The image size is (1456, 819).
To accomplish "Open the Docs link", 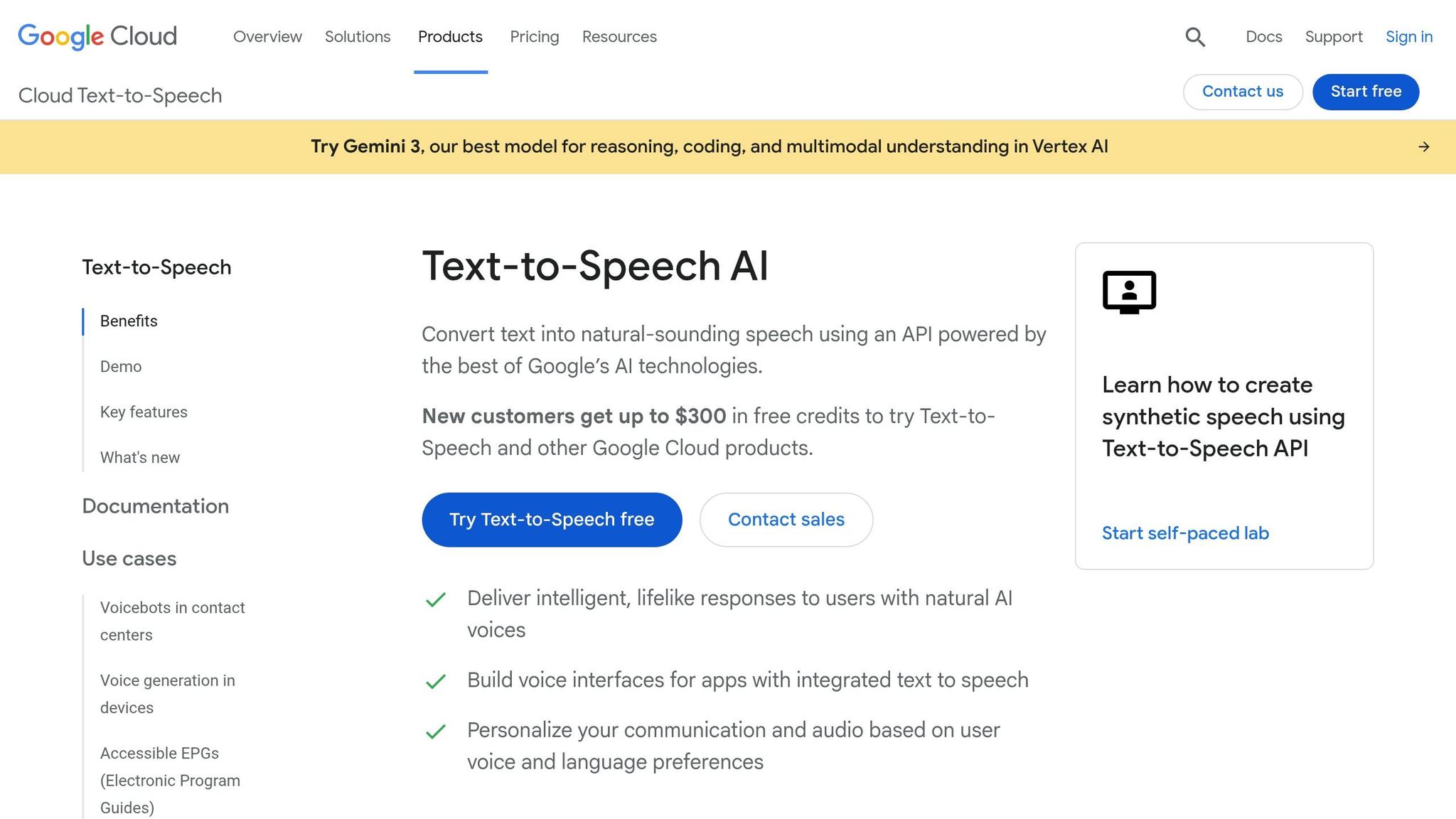I will (x=1263, y=37).
